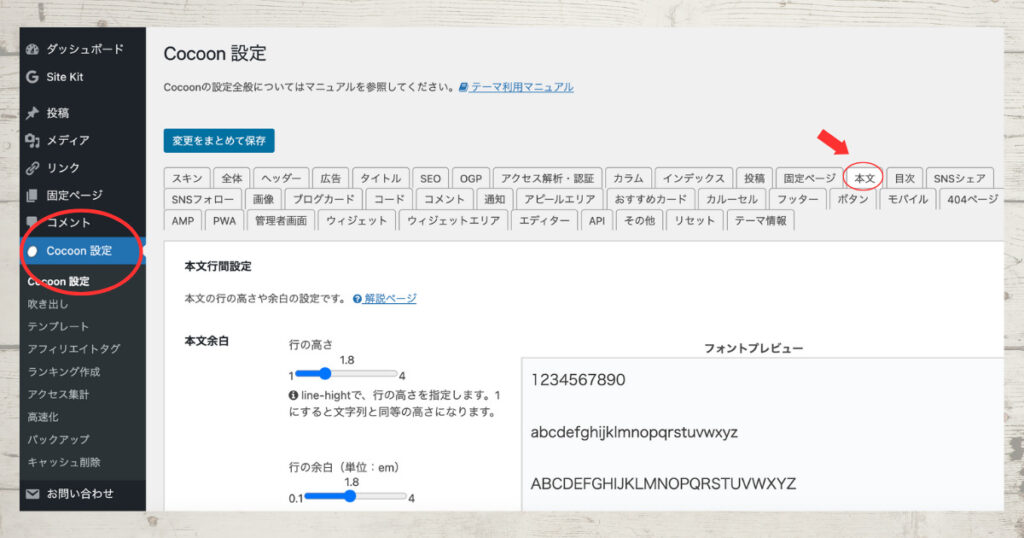1024x538 pixels.
Task: Switch to the ヘッダー tab
Action: [x=281, y=178]
